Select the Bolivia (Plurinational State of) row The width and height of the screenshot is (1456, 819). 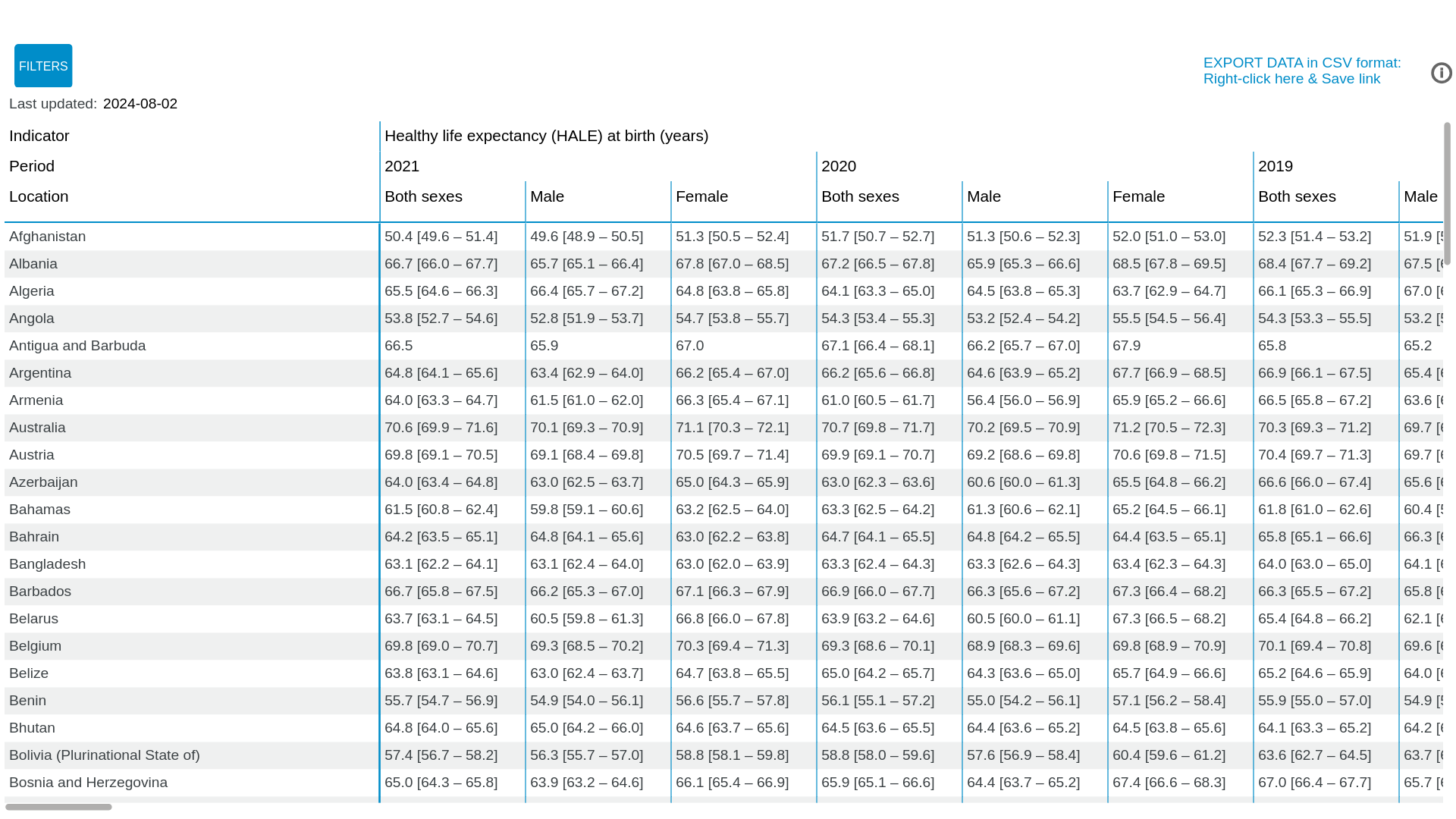pos(105,755)
